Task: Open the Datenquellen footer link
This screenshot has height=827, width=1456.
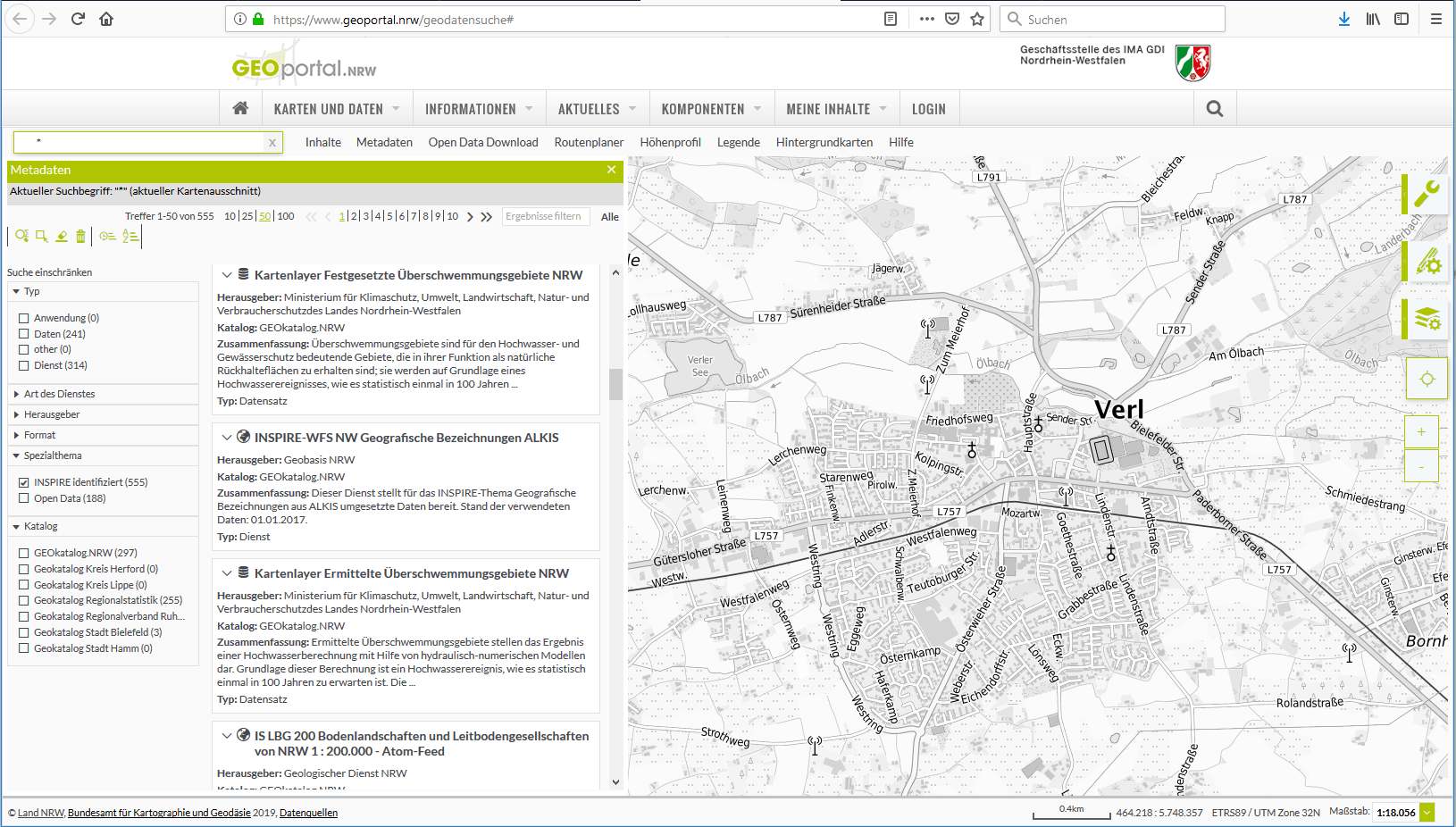Action: click(x=308, y=813)
